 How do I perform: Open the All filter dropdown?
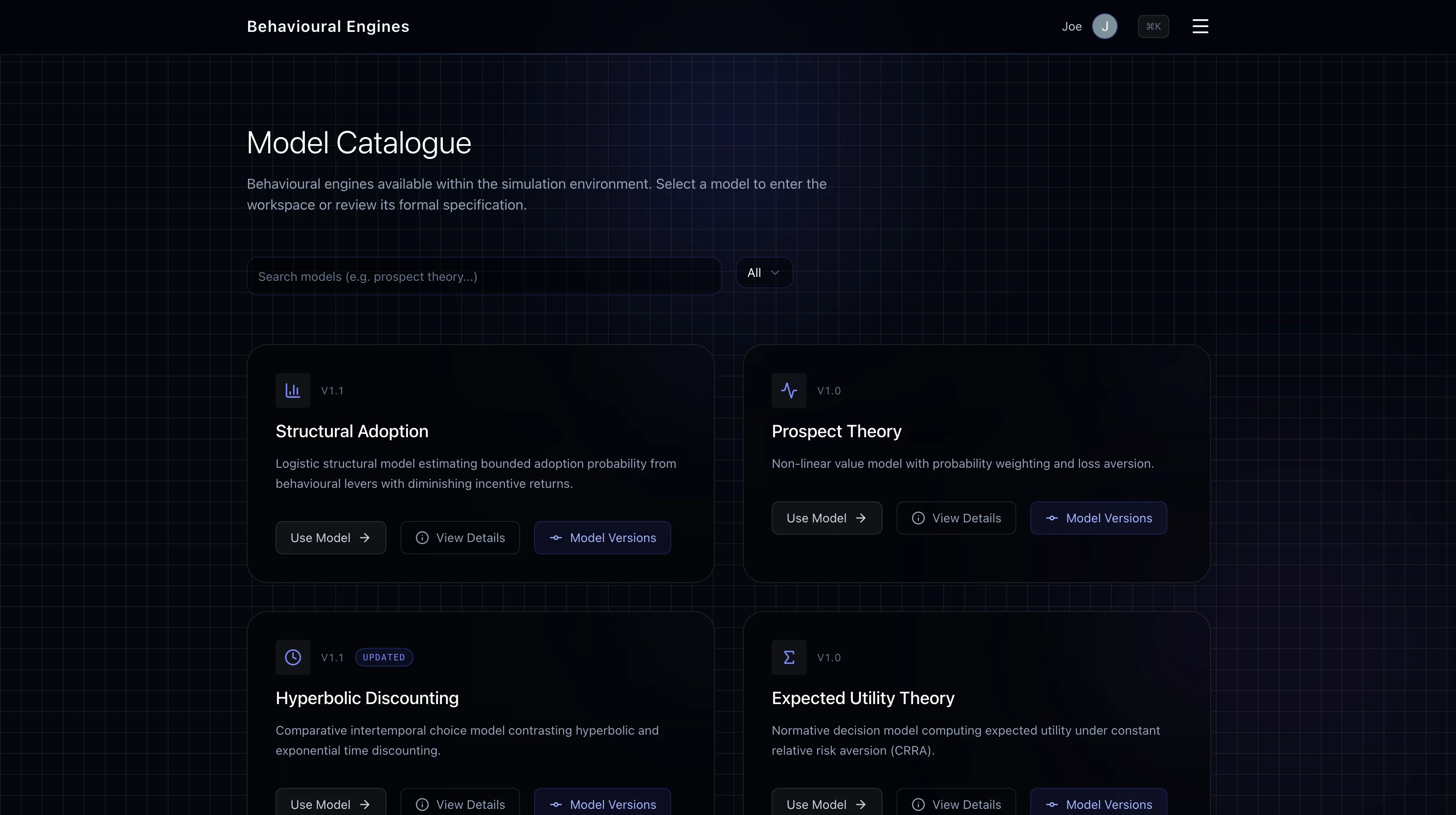click(764, 273)
